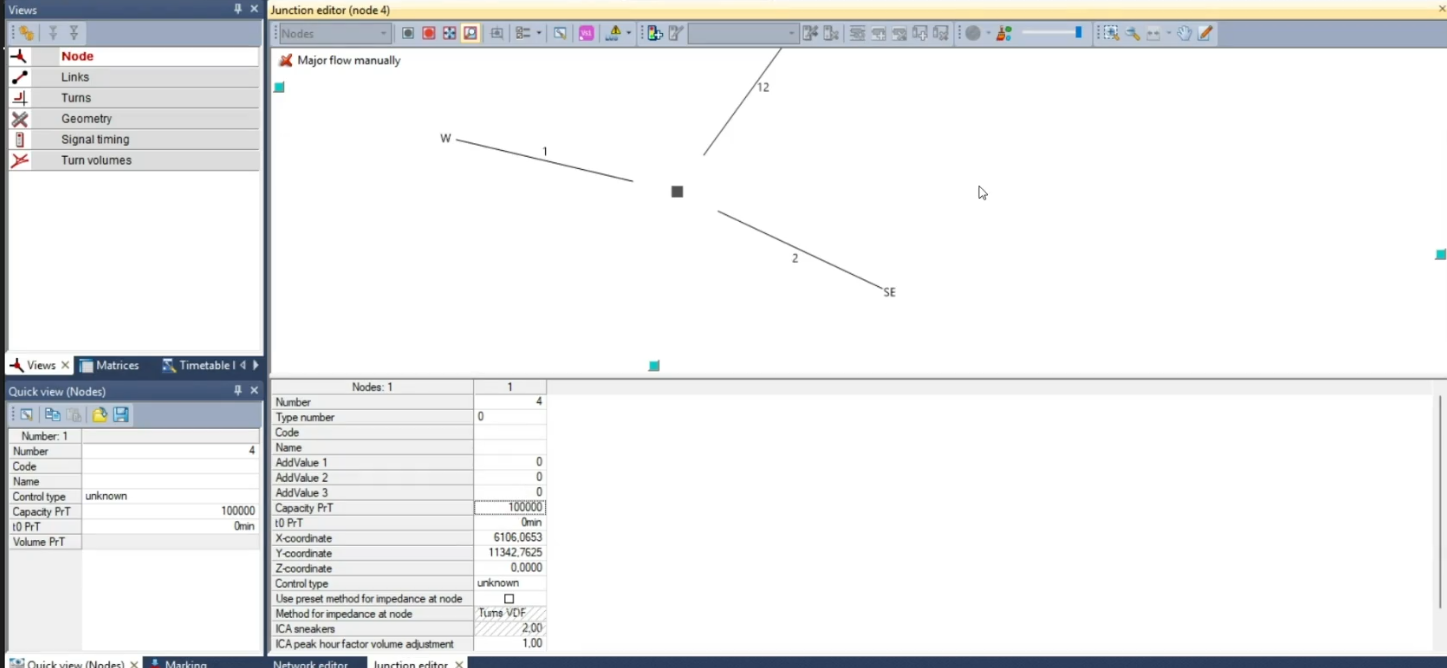This screenshot has width=1447, height=668.
Task: Click the signal add icon in toolbar
Action: click(x=654, y=33)
